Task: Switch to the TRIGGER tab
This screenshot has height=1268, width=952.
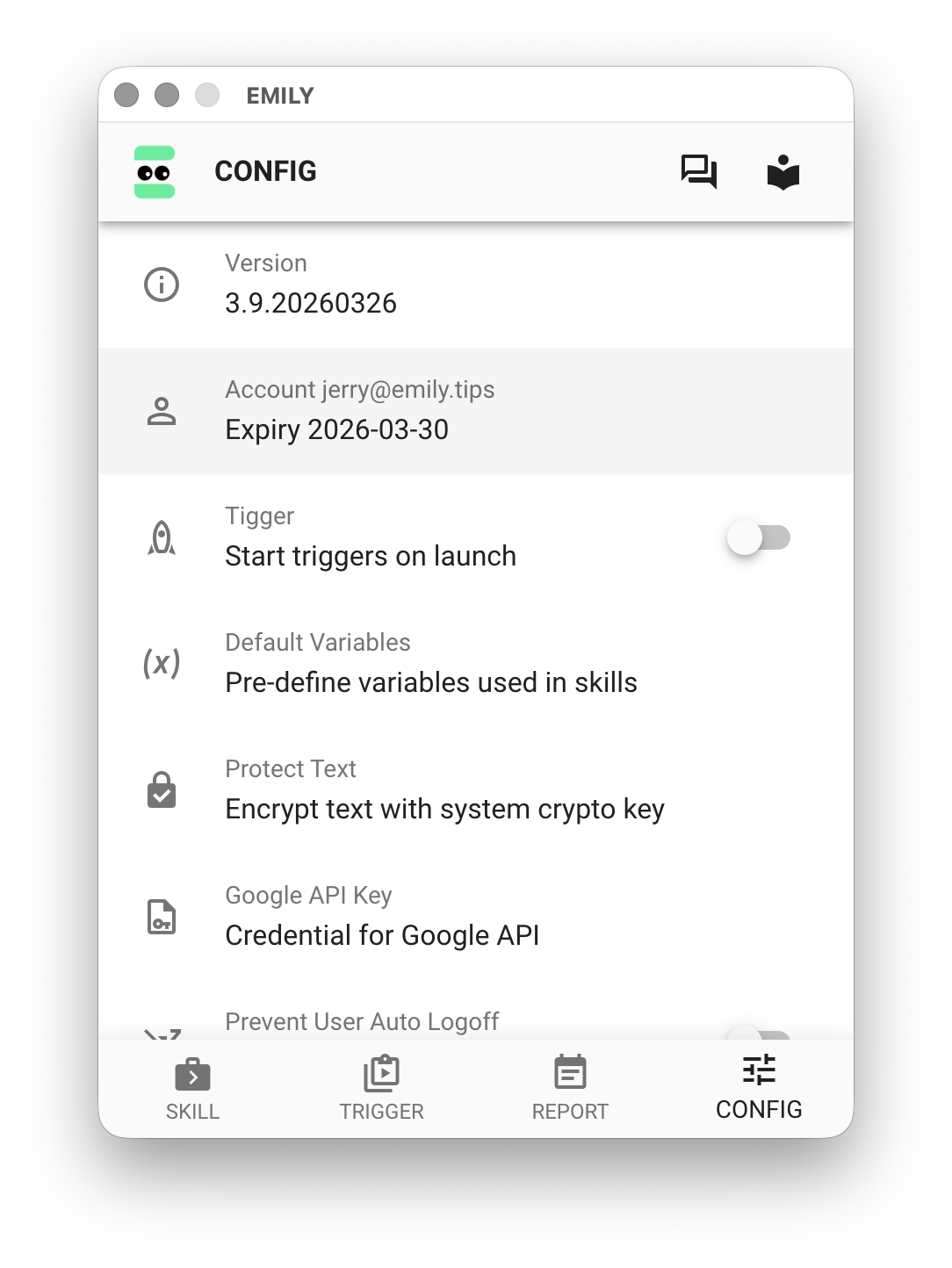Action: click(381, 1089)
